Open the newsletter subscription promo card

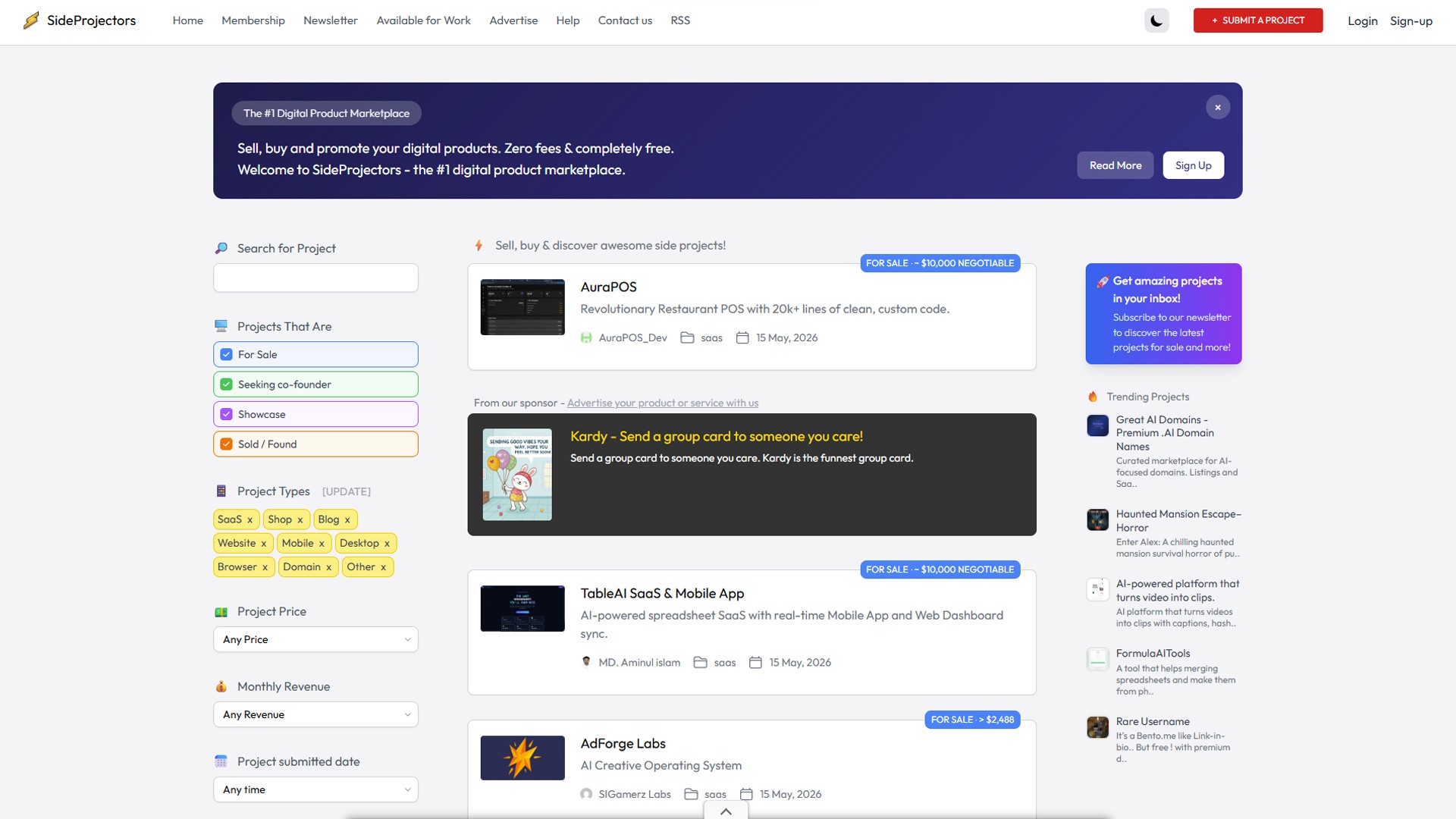click(1163, 313)
